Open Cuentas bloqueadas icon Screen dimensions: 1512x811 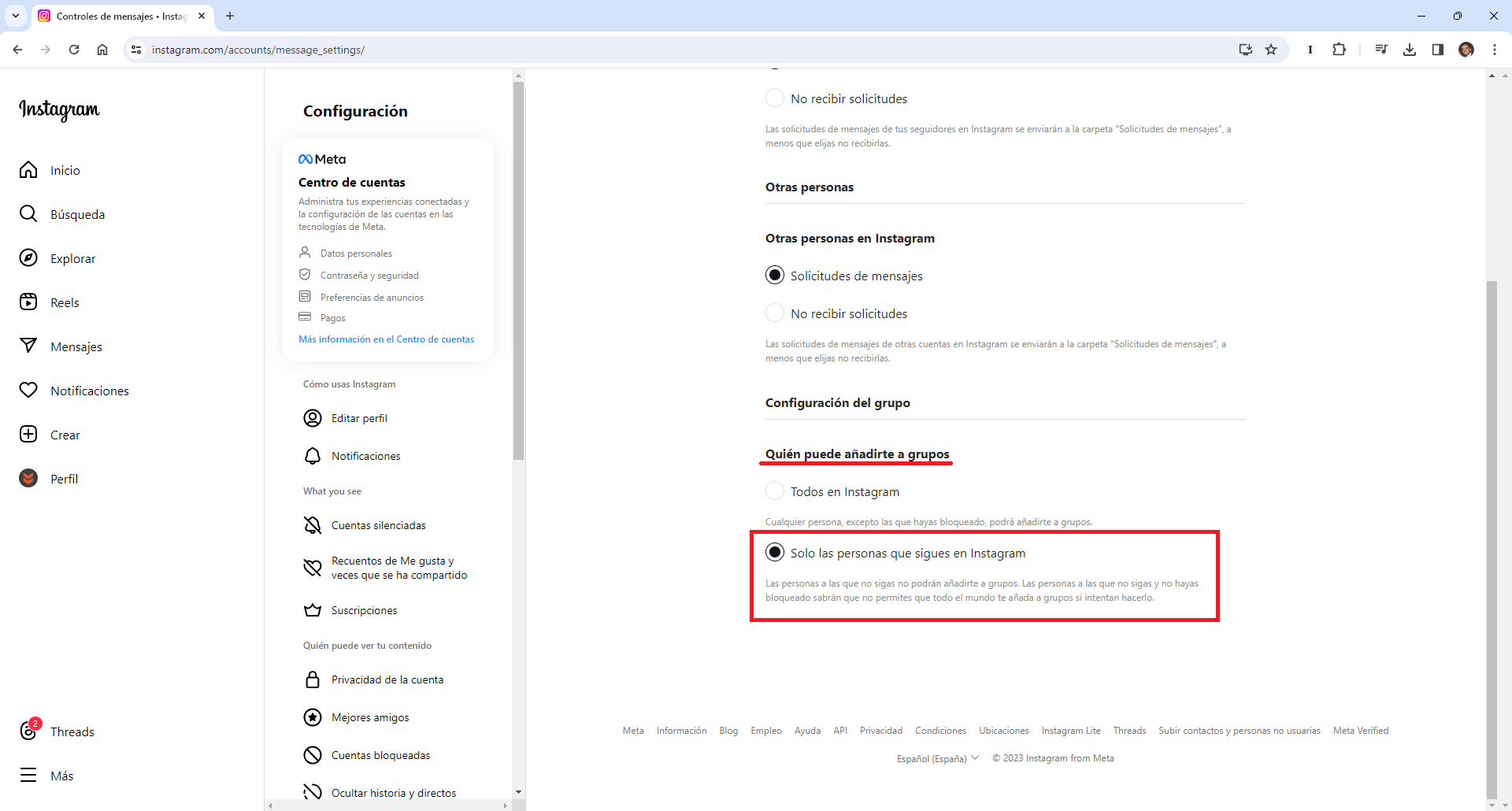(313, 755)
